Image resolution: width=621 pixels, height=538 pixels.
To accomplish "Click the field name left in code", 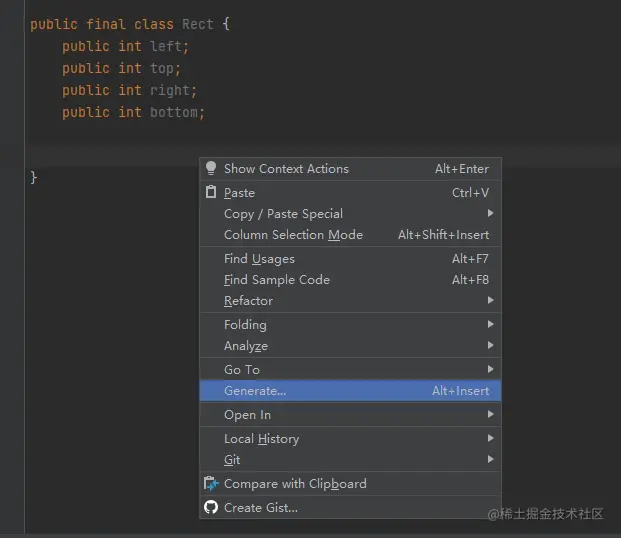I will tap(166, 46).
